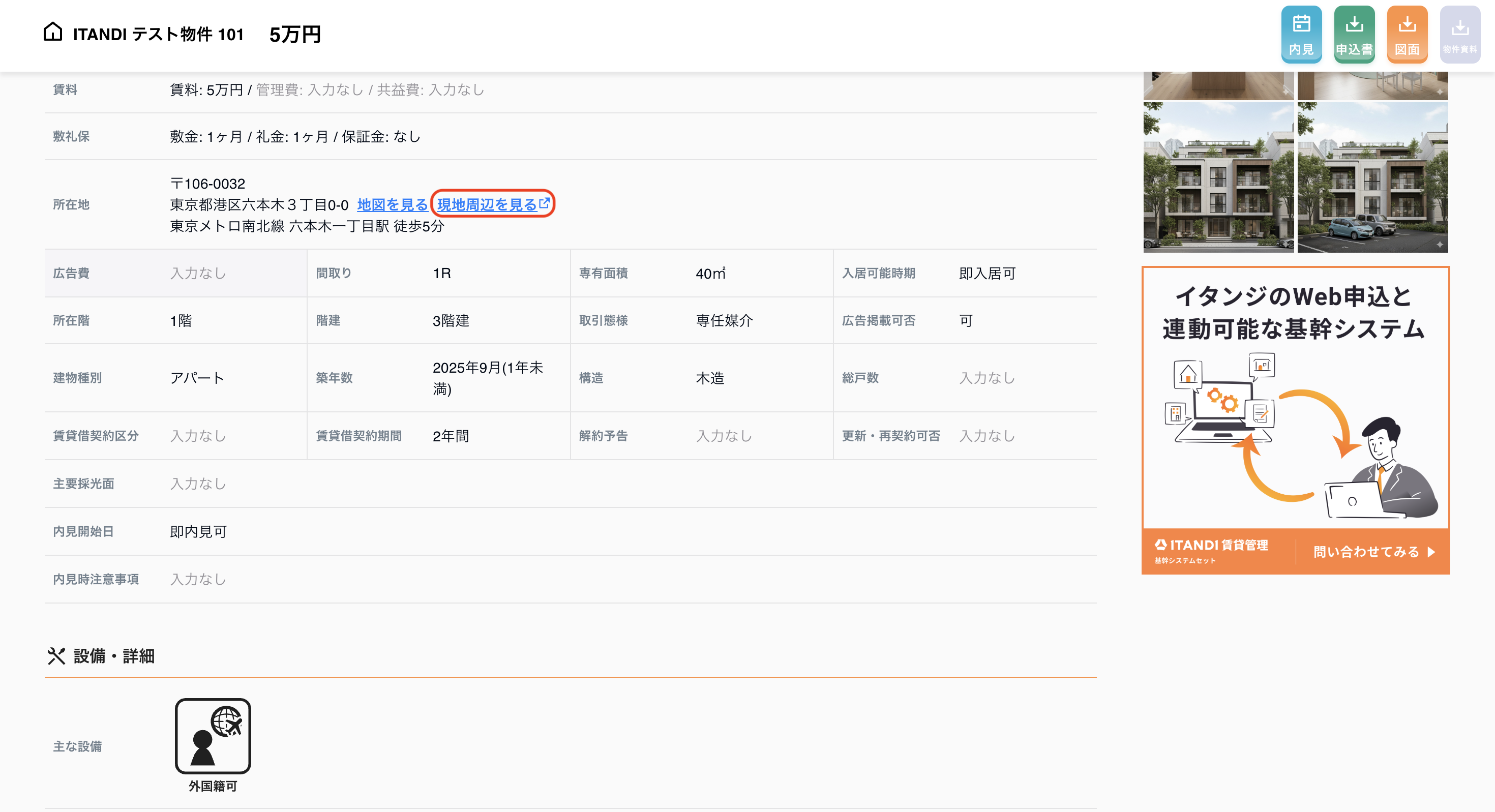Click 問い合わせてみる on the ad banner
Viewport: 1495px width, 812px height.
click(1373, 551)
